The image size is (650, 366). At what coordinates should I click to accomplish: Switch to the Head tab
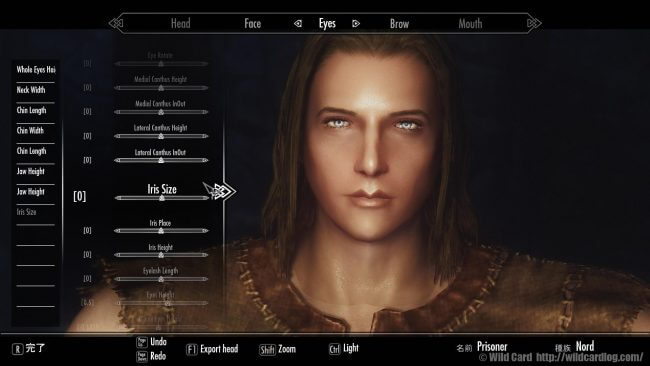(x=180, y=24)
